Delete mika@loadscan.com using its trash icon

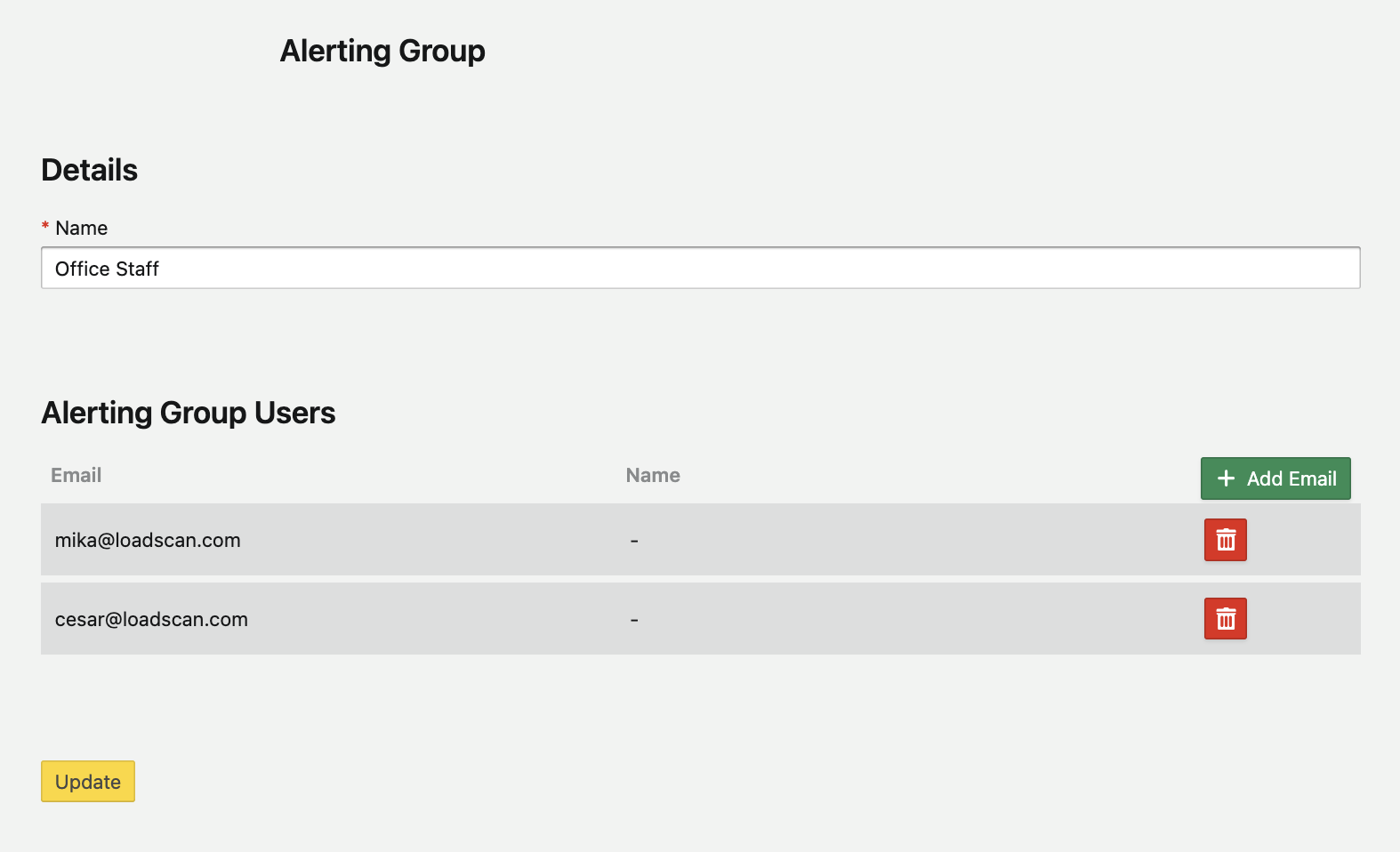click(x=1225, y=540)
